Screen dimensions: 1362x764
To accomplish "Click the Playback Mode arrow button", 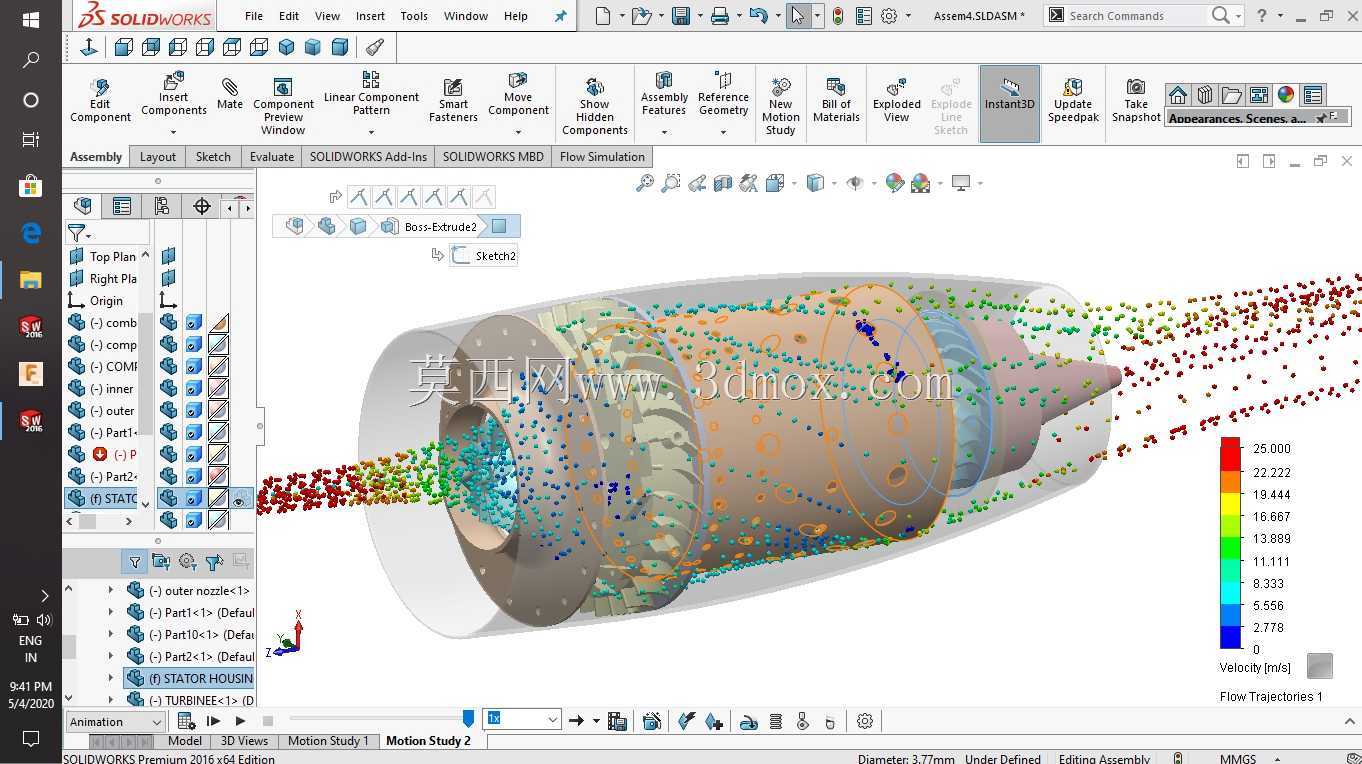I will (x=576, y=721).
